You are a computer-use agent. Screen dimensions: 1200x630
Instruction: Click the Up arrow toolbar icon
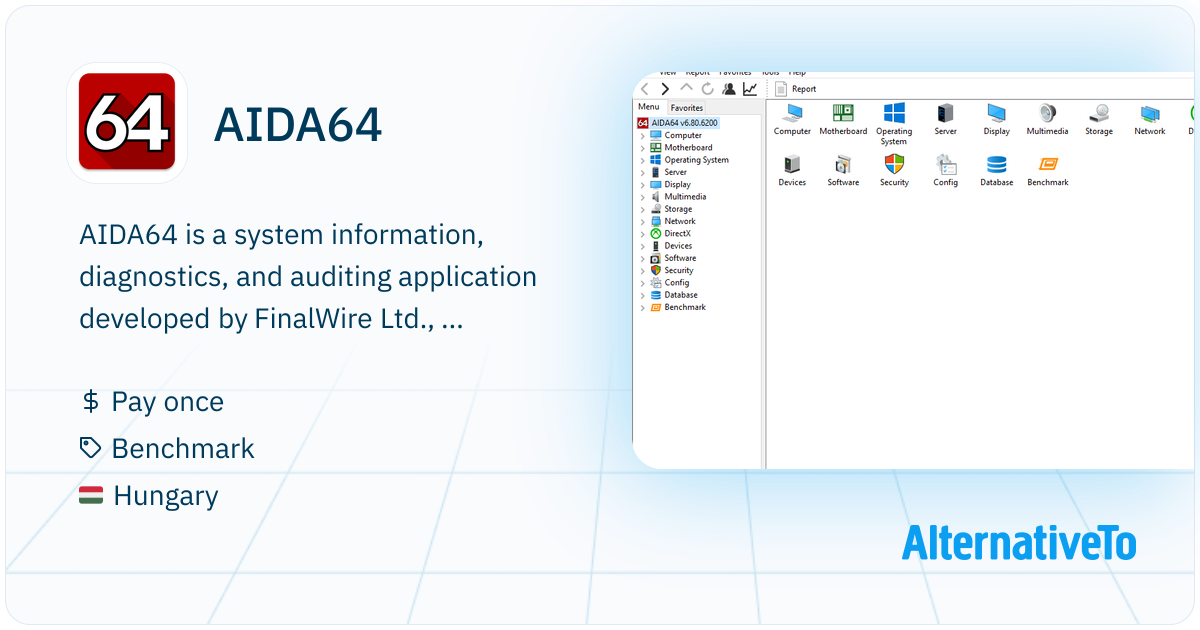pos(686,88)
